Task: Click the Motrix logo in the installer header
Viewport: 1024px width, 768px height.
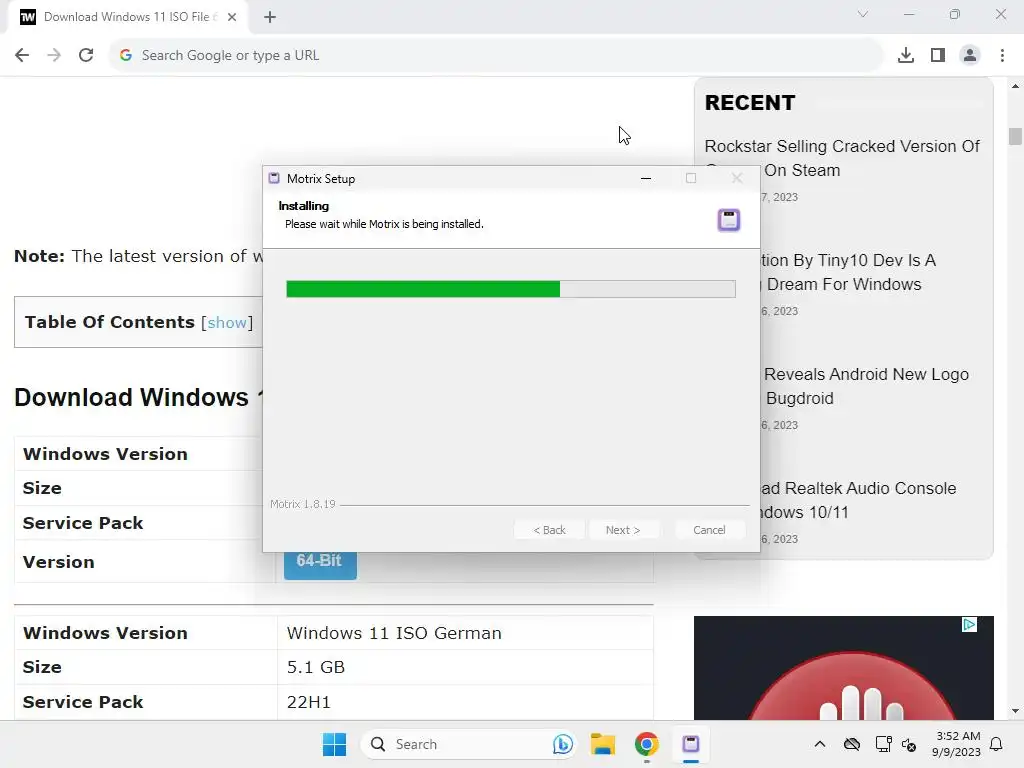Action: (x=729, y=220)
